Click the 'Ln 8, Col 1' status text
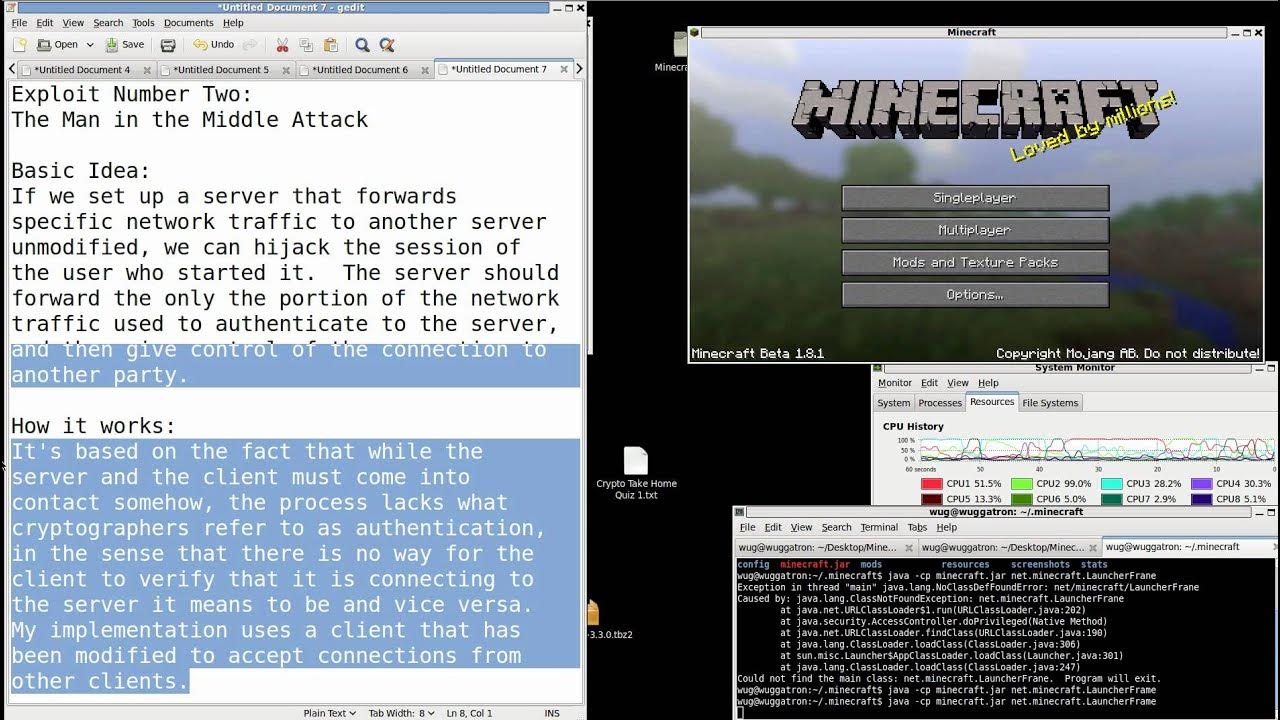Screen dimensions: 1280x720 469,713
